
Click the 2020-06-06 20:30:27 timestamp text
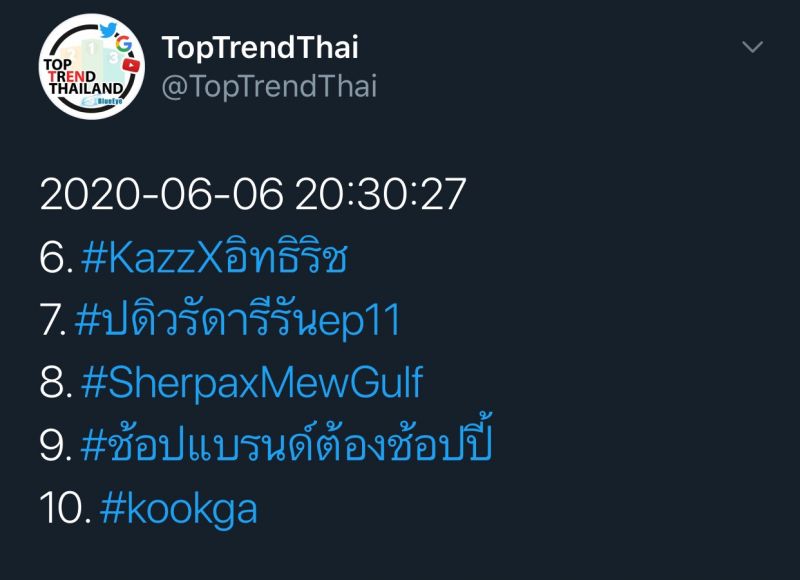tap(253, 194)
